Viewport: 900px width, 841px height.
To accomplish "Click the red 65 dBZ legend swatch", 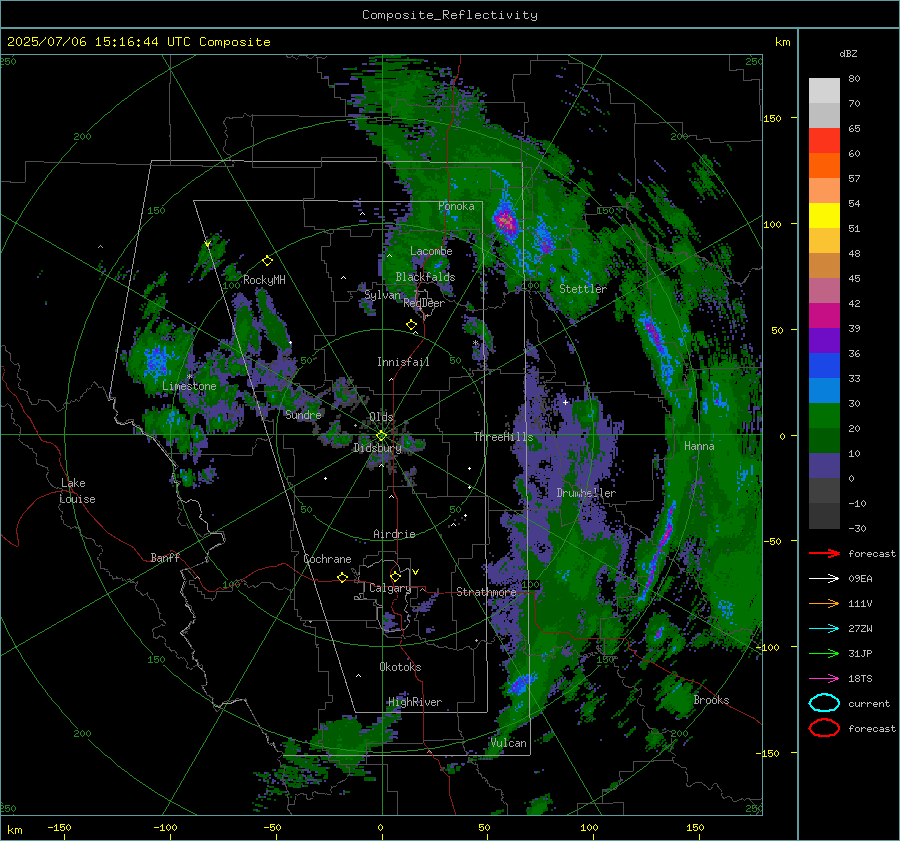I will point(824,140).
